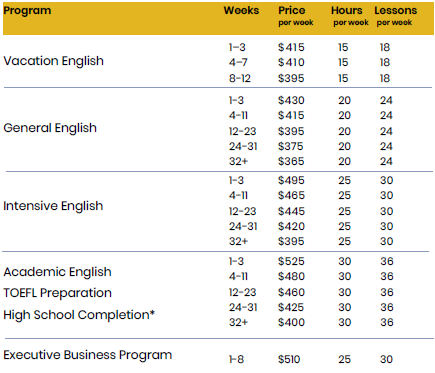Click the Lessons per week header
The height and width of the screenshot is (373, 435).
(x=395, y=16)
